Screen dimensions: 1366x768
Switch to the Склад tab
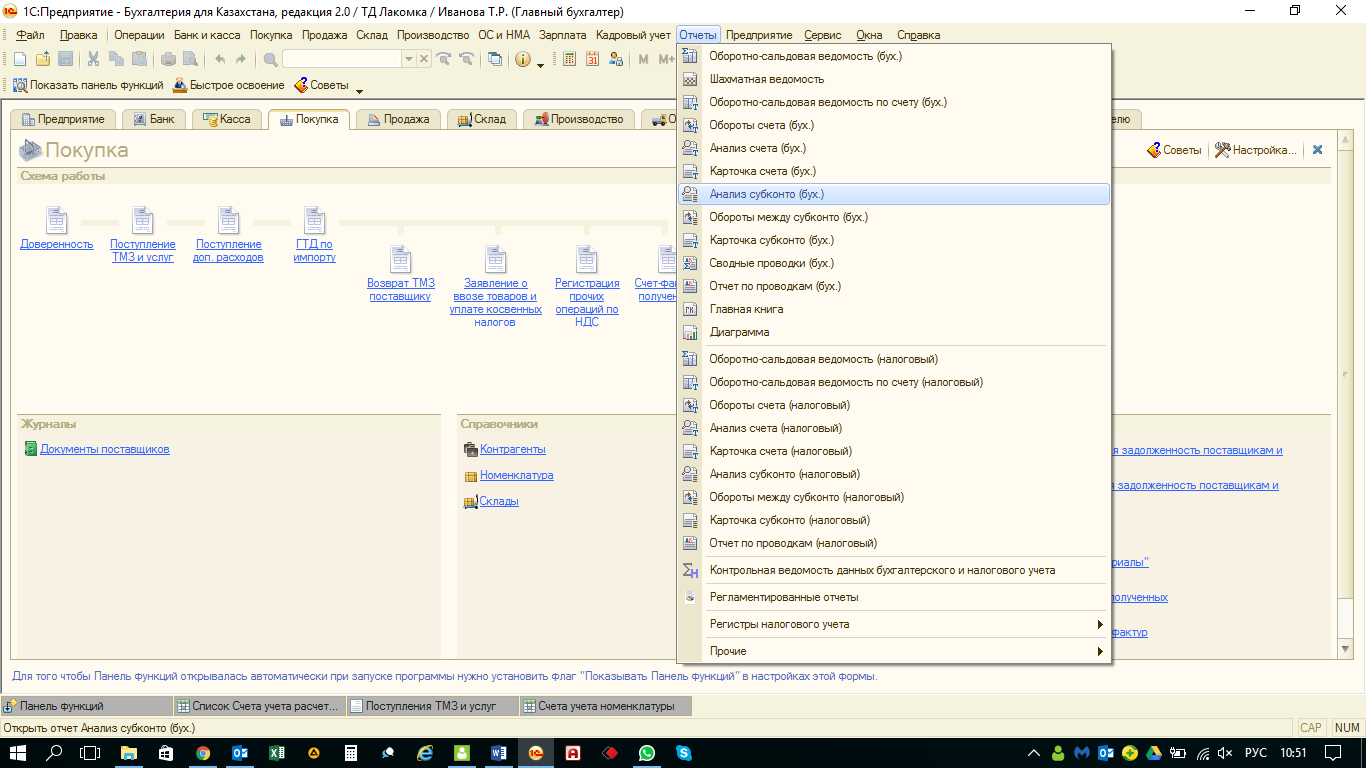pos(481,119)
